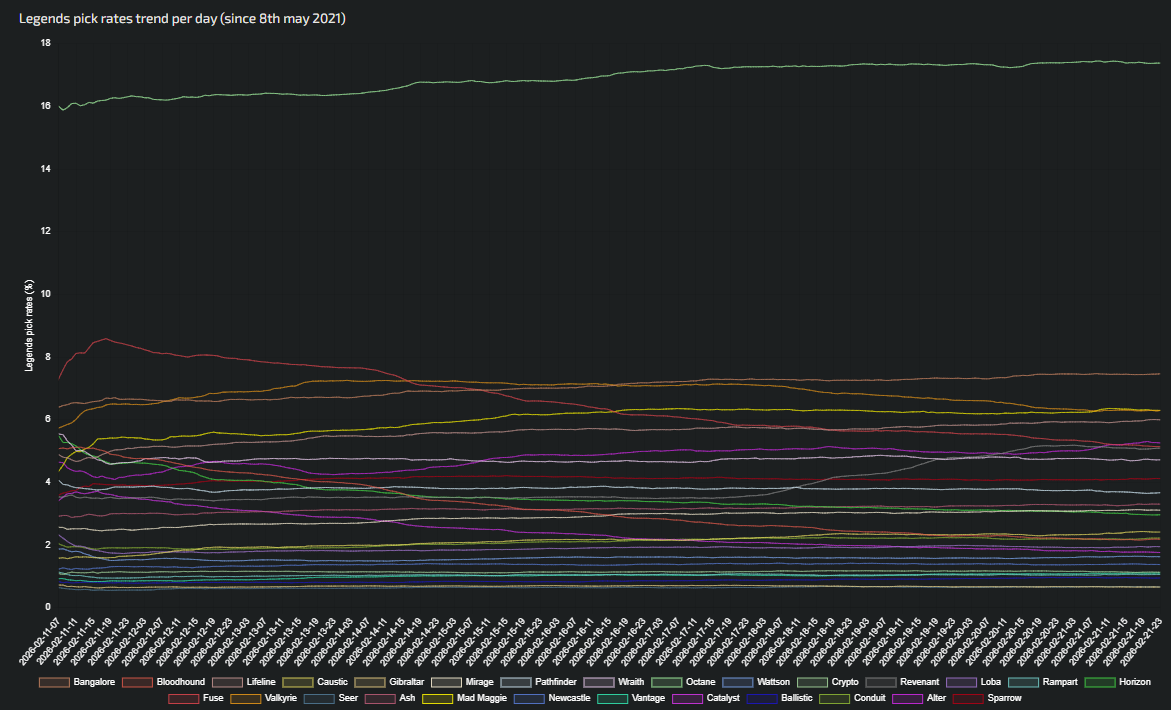This screenshot has height=710, width=1171.
Task: Toggle the Horizon green legend box
Action: pyautogui.click(x=1101, y=682)
